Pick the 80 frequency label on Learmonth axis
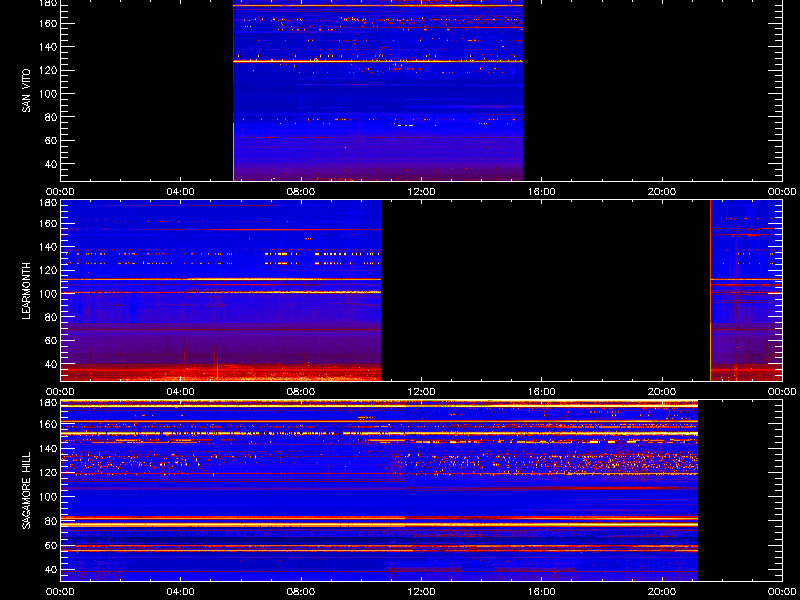The width and height of the screenshot is (800, 600). [52, 317]
